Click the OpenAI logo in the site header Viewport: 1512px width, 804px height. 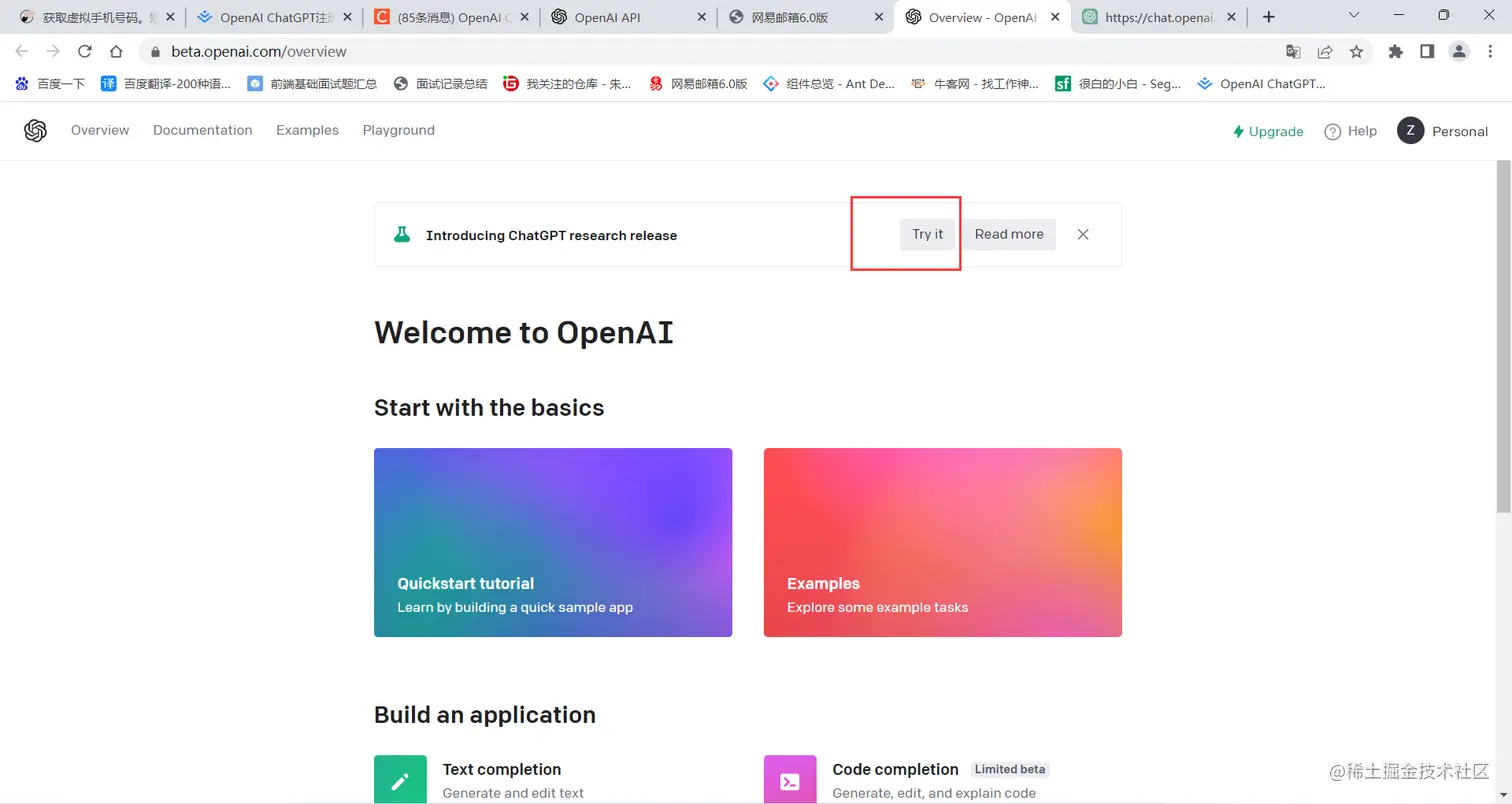35,131
